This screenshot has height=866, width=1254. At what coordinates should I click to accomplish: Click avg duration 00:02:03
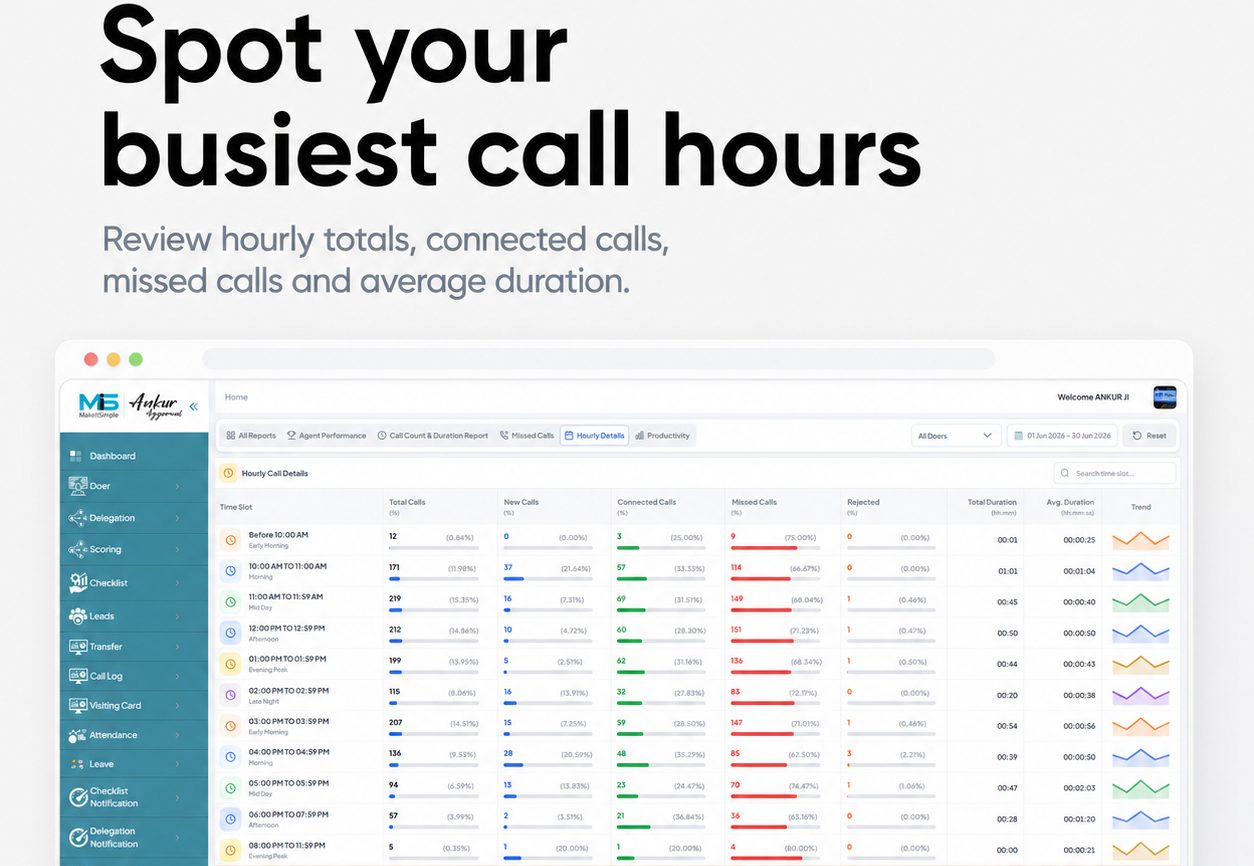[1079, 788]
